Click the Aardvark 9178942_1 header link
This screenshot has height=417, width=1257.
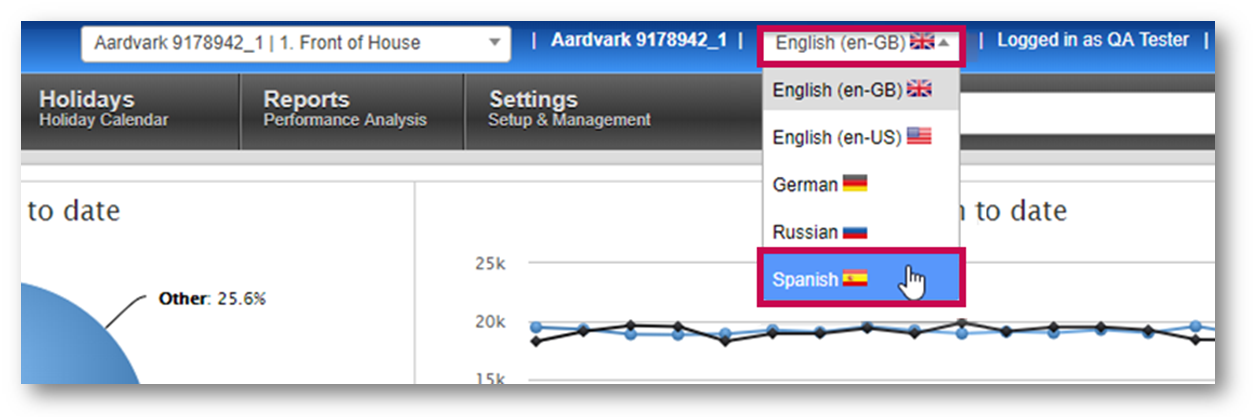(x=638, y=41)
